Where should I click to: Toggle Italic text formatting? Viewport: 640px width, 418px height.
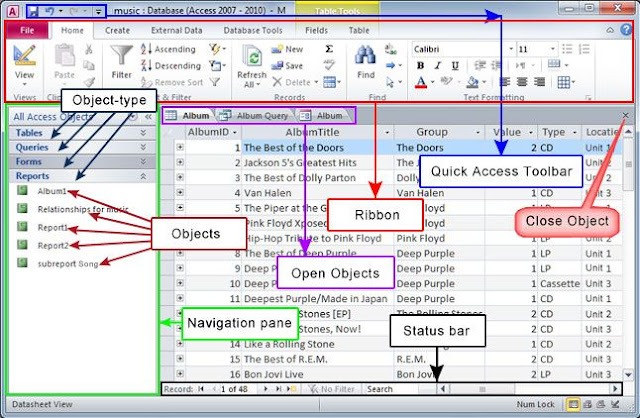tap(436, 66)
